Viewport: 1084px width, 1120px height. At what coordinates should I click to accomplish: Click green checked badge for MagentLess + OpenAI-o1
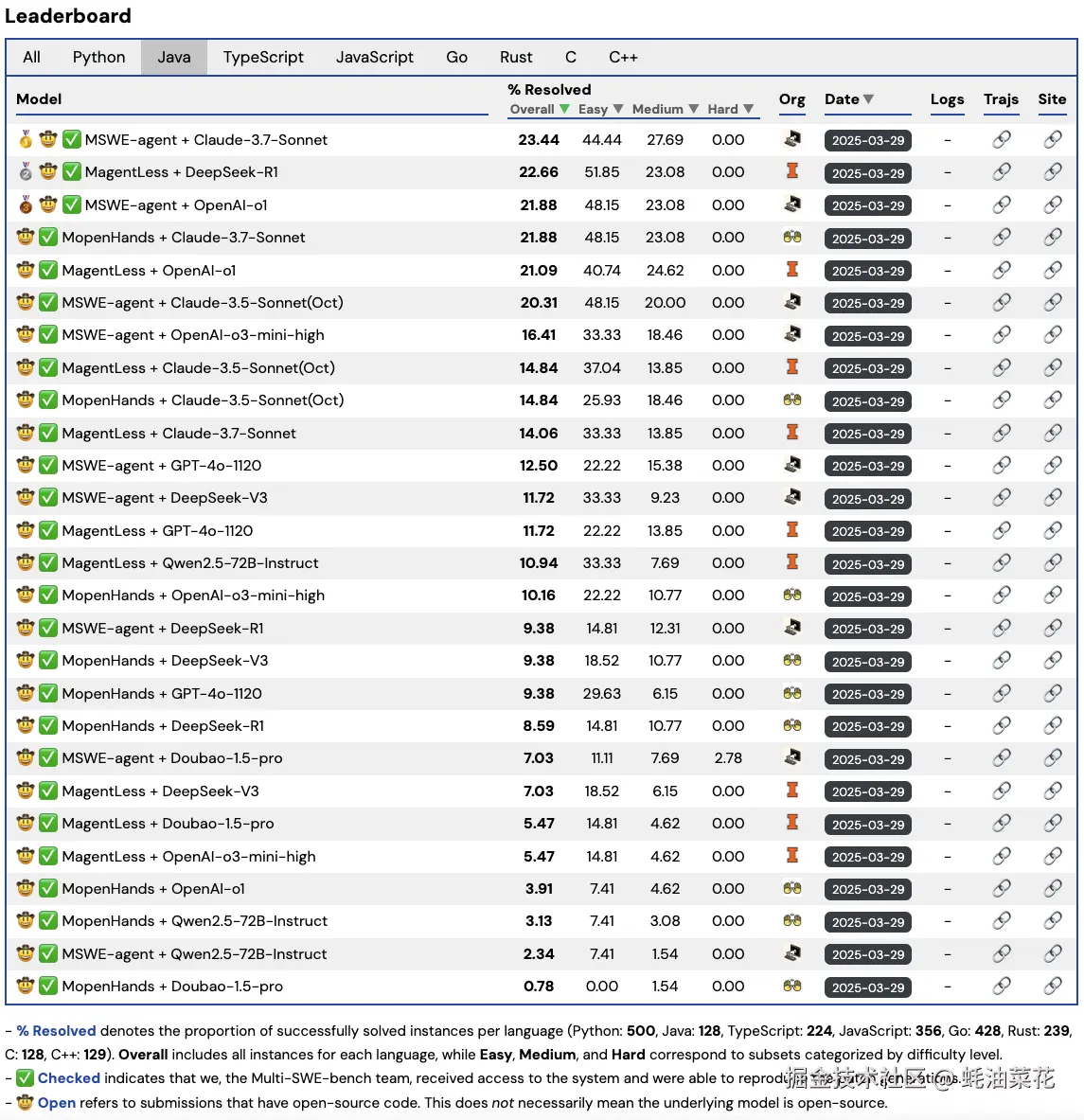tap(48, 270)
